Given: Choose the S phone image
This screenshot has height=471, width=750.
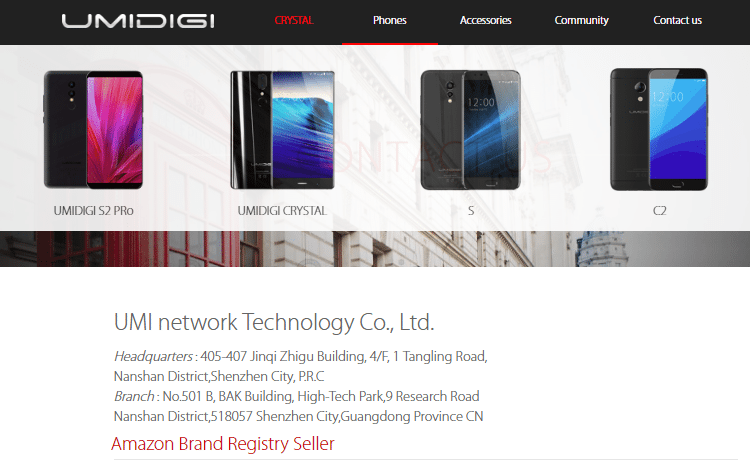Looking at the screenshot, I should tap(471, 130).
